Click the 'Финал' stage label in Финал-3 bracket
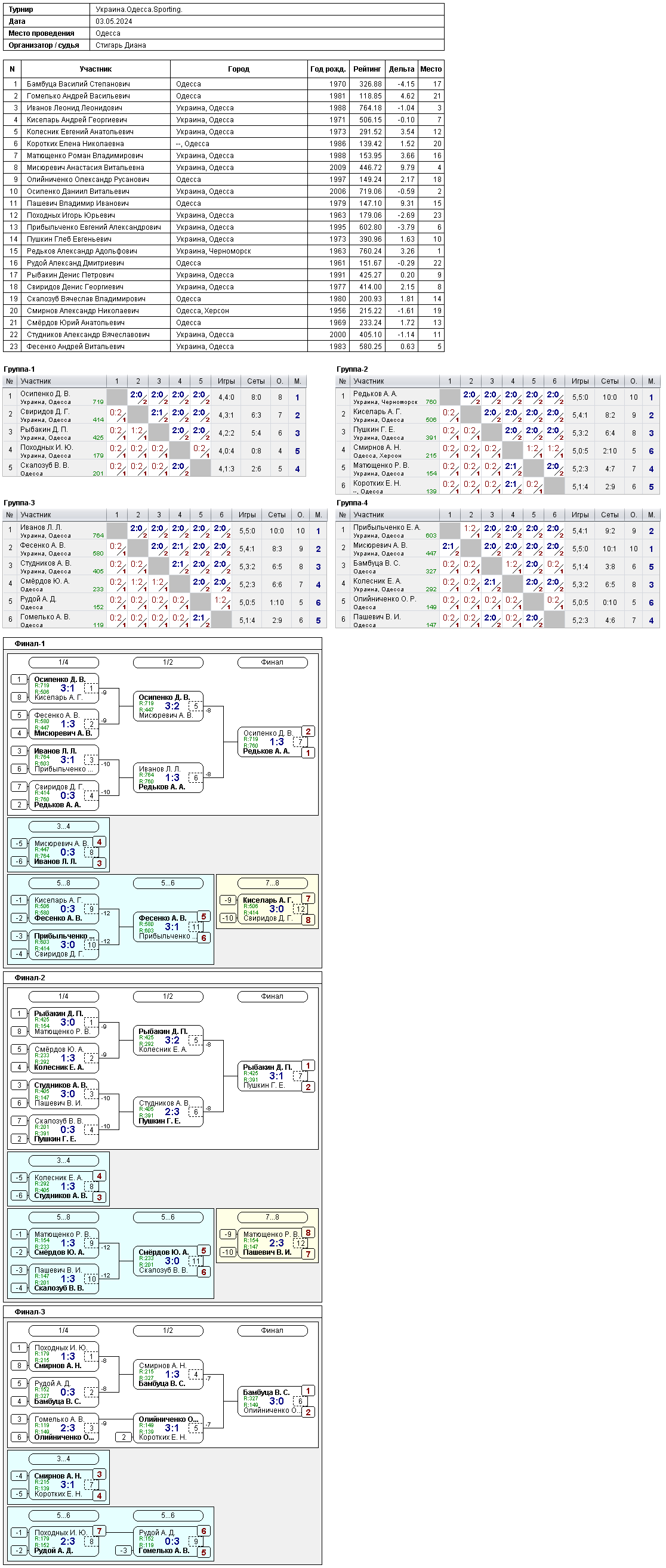 (x=272, y=1331)
